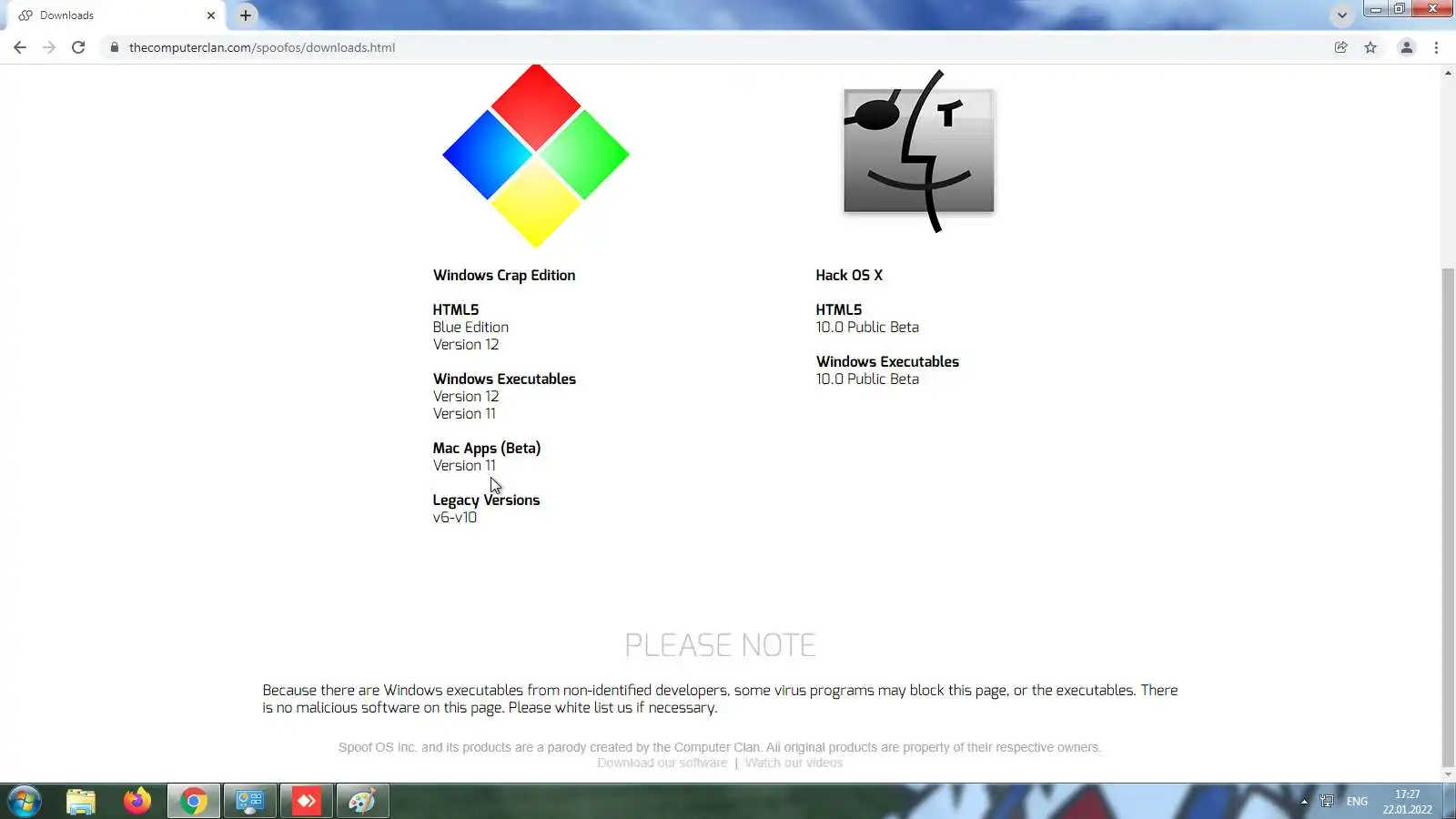Click the scrollbar down arrow
The height and width of the screenshot is (819, 1456).
point(1448,775)
